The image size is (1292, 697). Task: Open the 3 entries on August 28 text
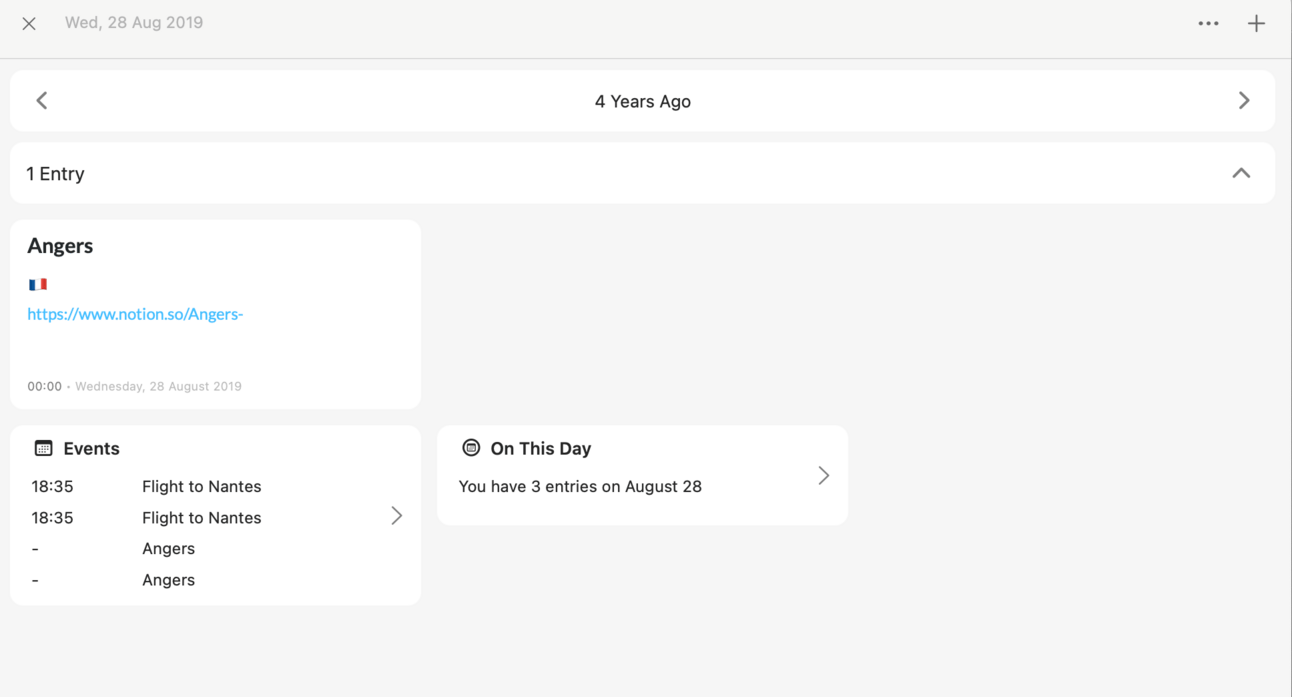click(580, 487)
